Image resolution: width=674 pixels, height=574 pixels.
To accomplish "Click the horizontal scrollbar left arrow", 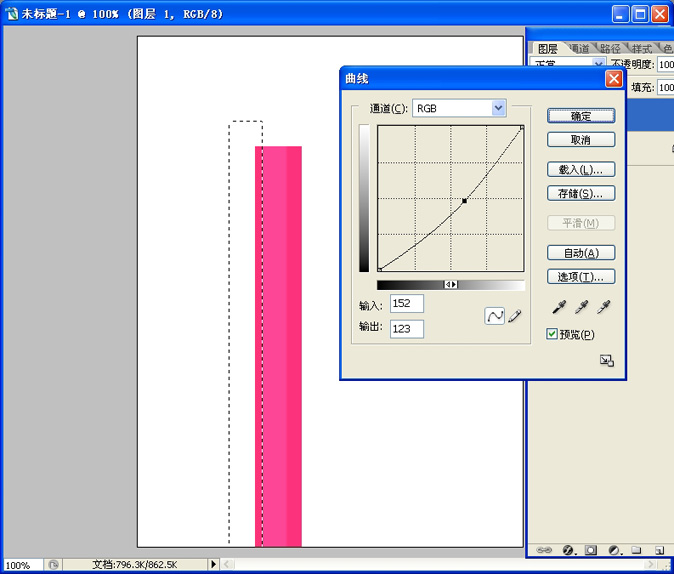I will coord(228,564).
